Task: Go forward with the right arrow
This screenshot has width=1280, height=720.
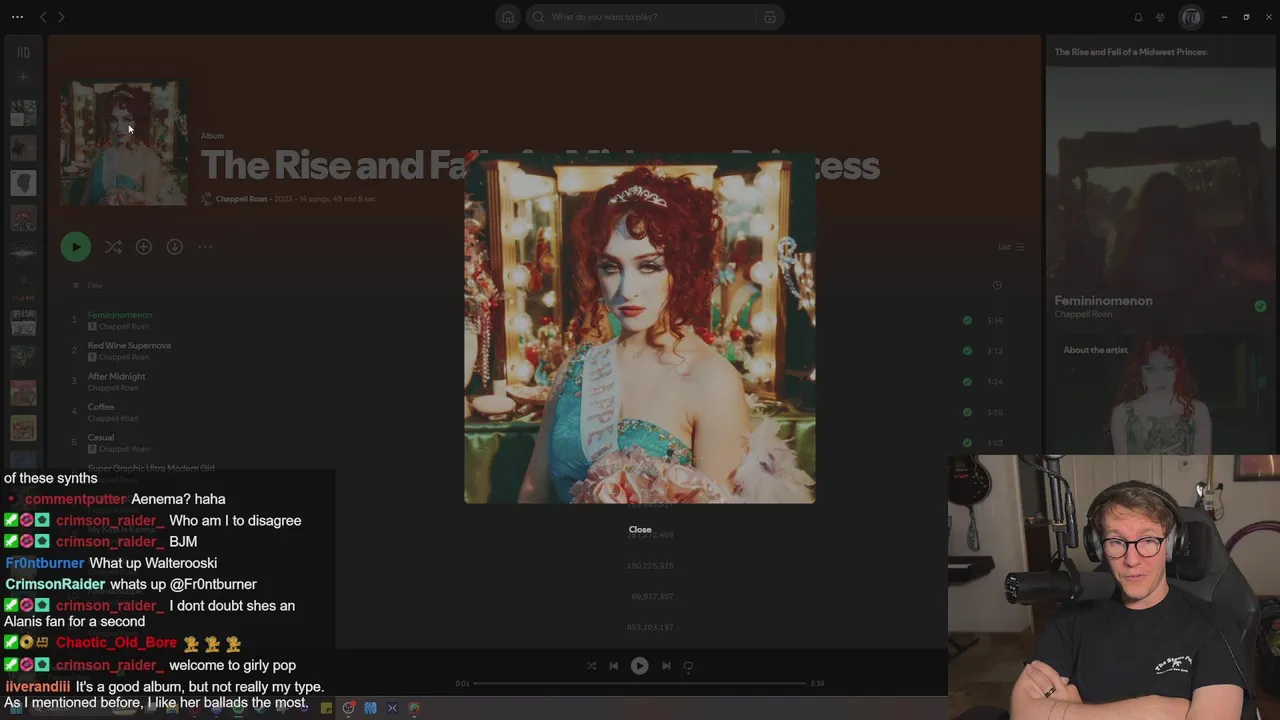Action: coord(61,17)
